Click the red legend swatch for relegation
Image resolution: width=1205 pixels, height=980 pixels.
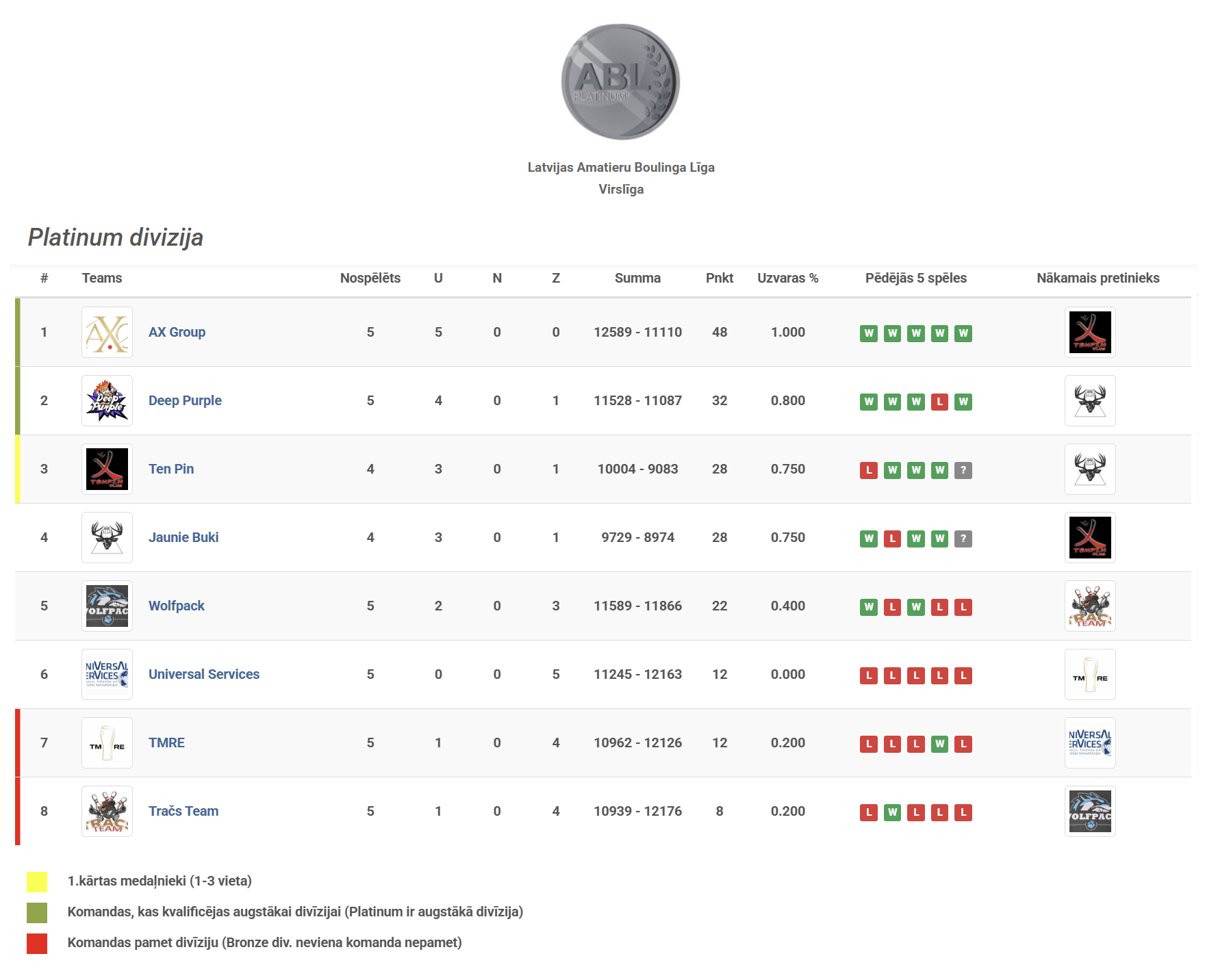pos(37,943)
